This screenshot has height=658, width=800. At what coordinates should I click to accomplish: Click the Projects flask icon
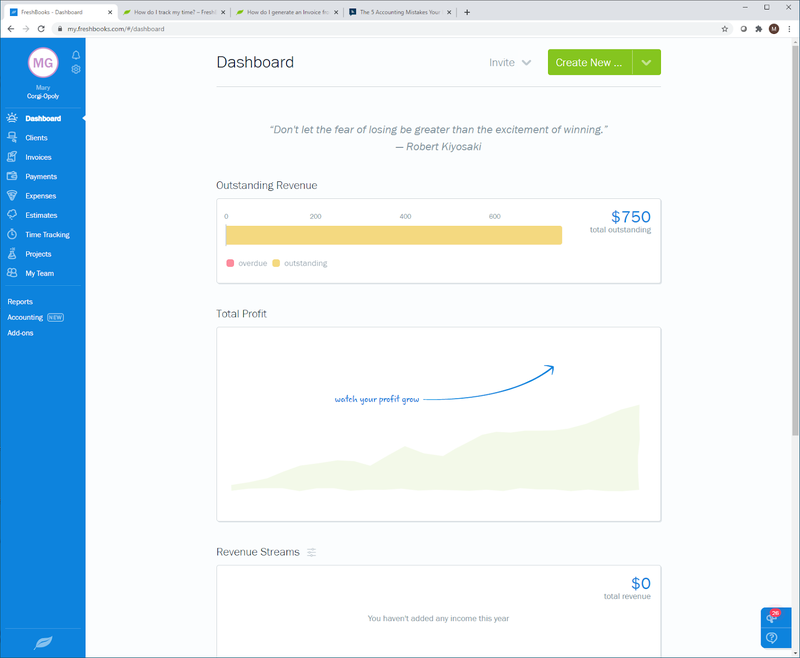click(12, 254)
